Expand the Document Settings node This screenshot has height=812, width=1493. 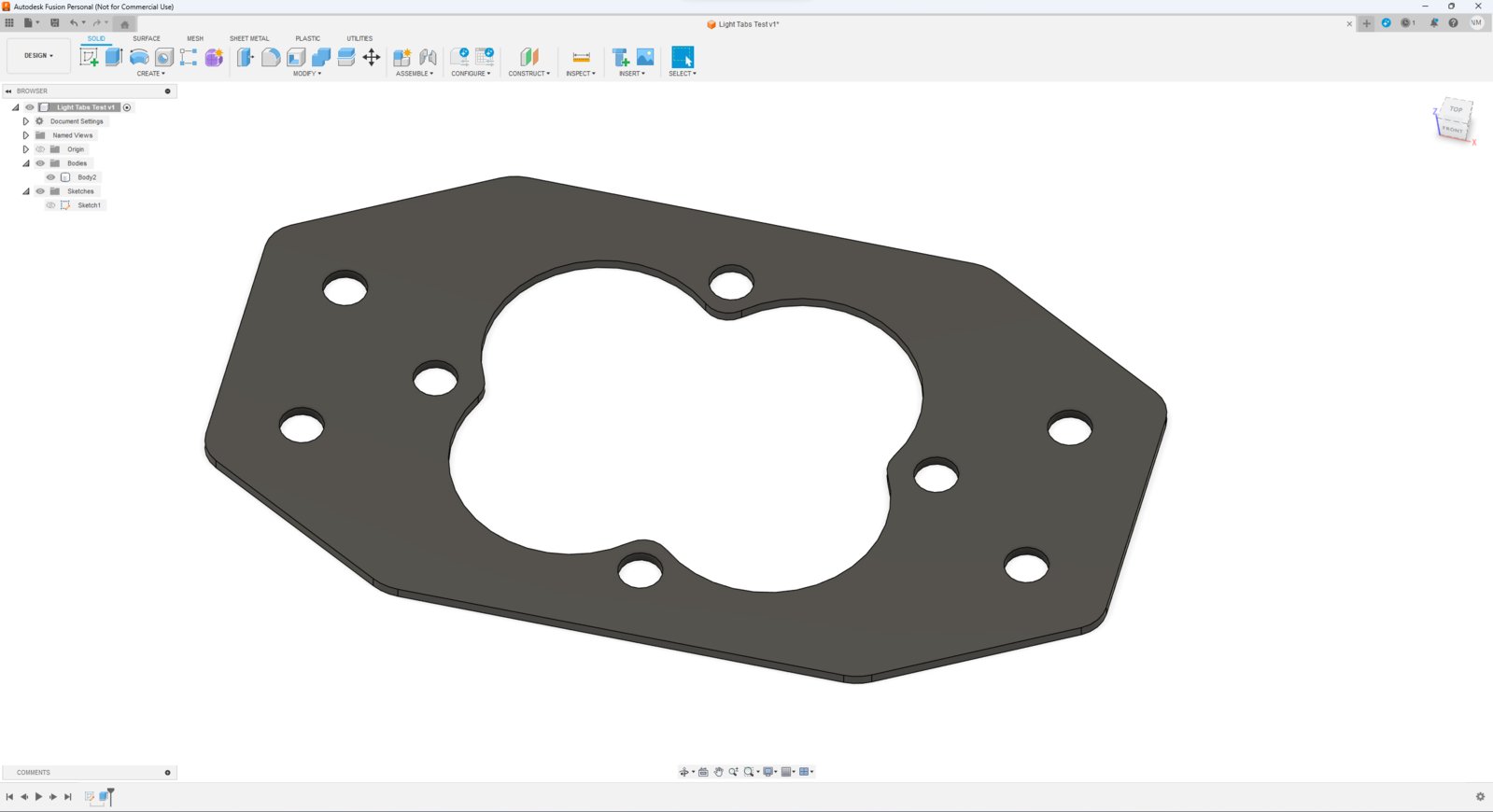coord(25,121)
